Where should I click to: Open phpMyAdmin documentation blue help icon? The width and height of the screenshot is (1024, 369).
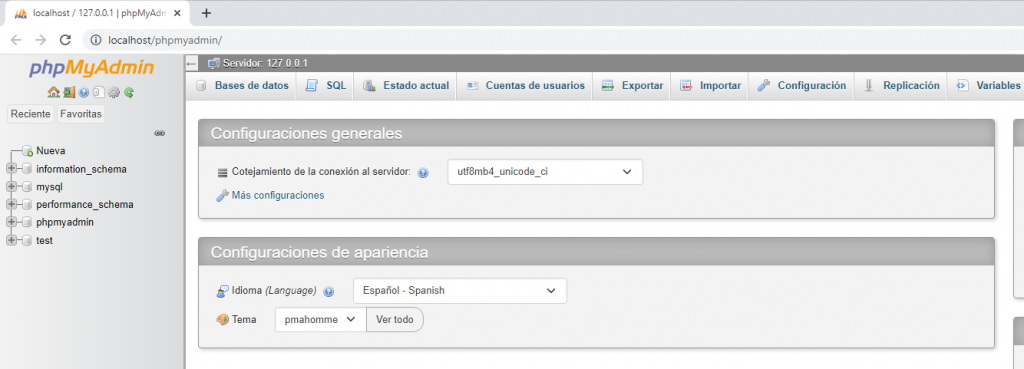[84, 92]
